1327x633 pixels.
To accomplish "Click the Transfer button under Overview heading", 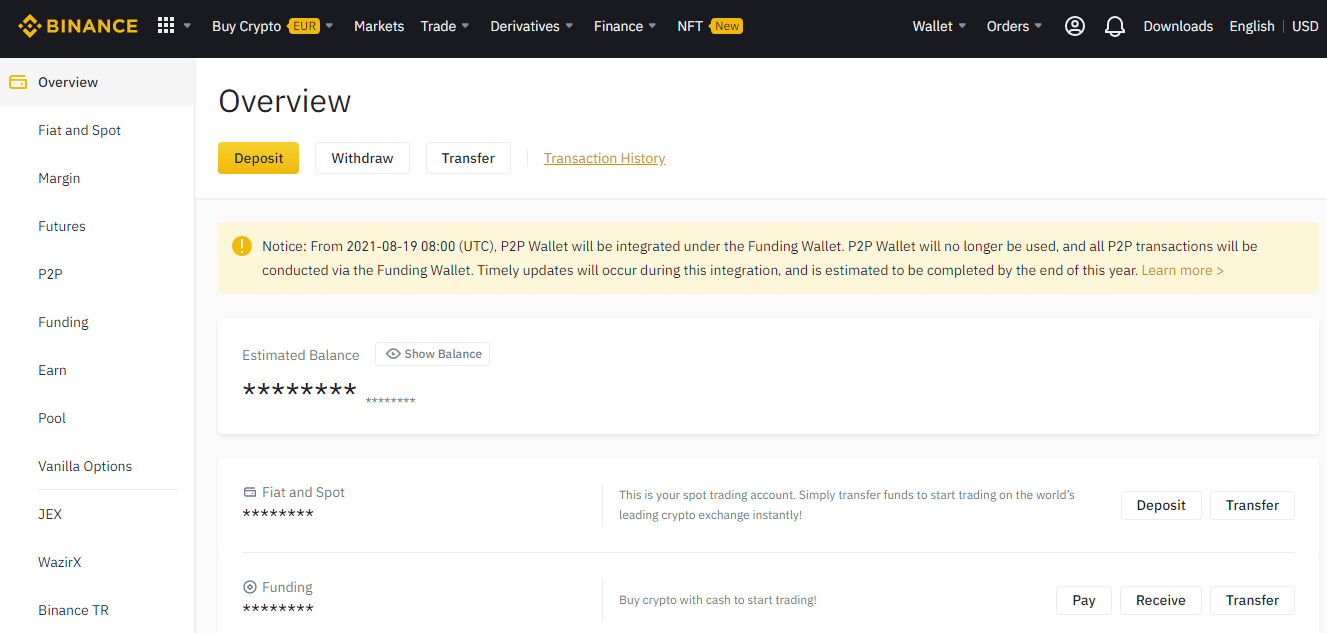I will (468, 158).
